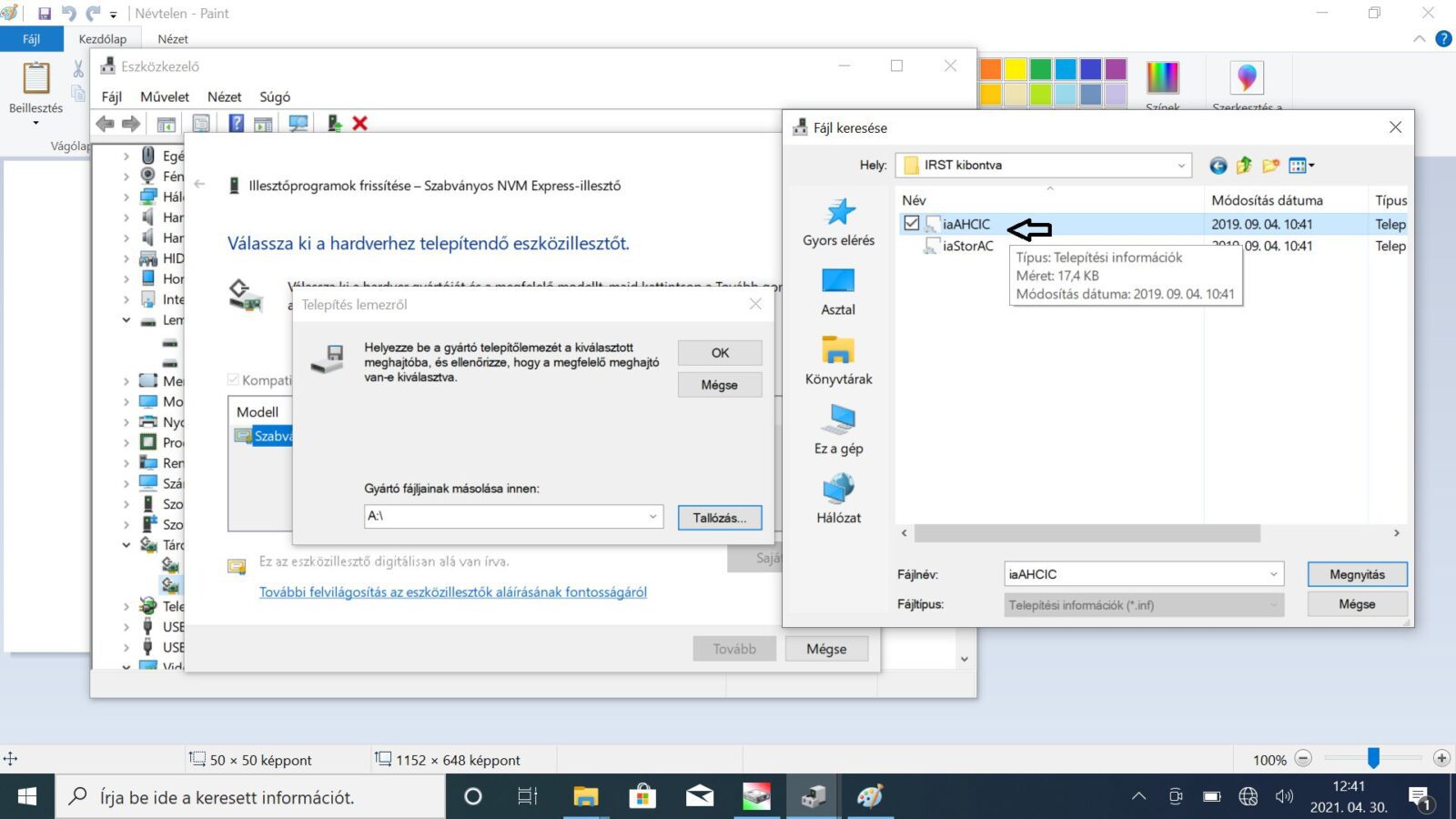This screenshot has width=1456, height=819.
Task: Click the Tallózás... button
Action: tap(719, 518)
